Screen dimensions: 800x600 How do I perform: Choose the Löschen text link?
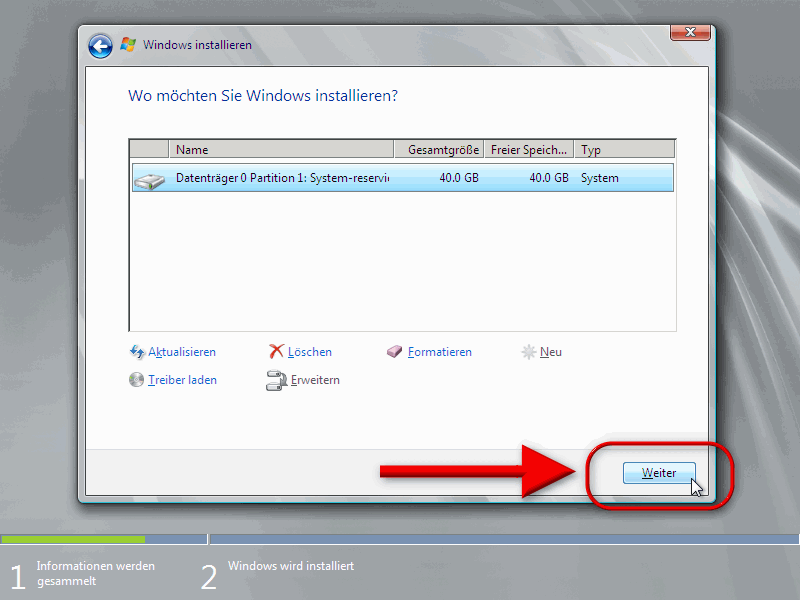(x=310, y=352)
